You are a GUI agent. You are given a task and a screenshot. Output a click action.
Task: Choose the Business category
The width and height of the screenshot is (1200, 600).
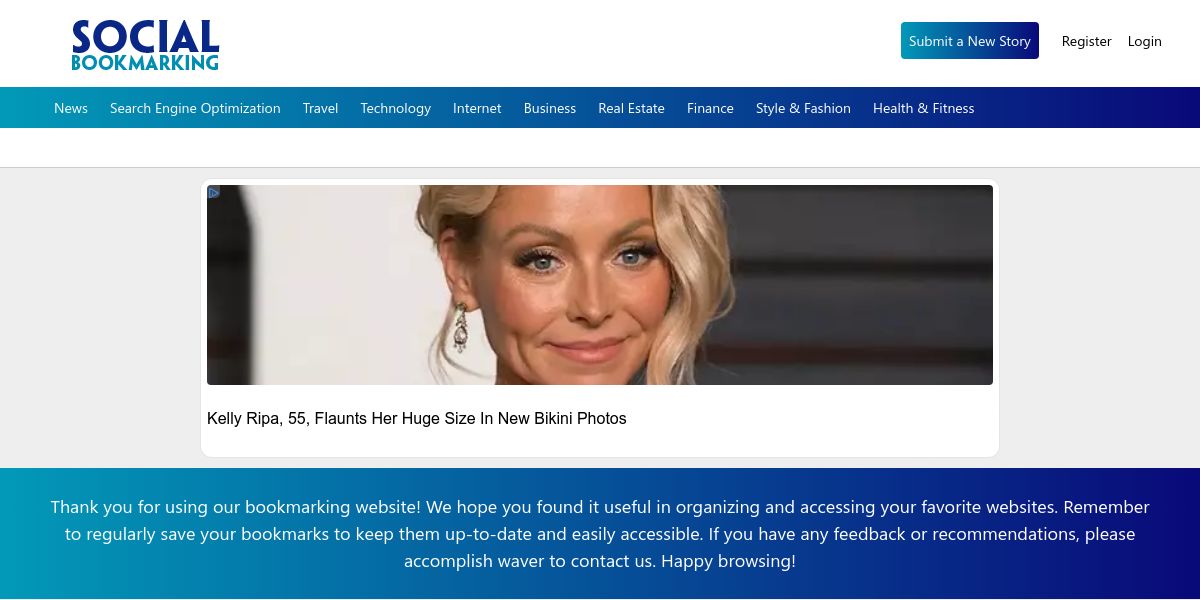[x=550, y=108]
